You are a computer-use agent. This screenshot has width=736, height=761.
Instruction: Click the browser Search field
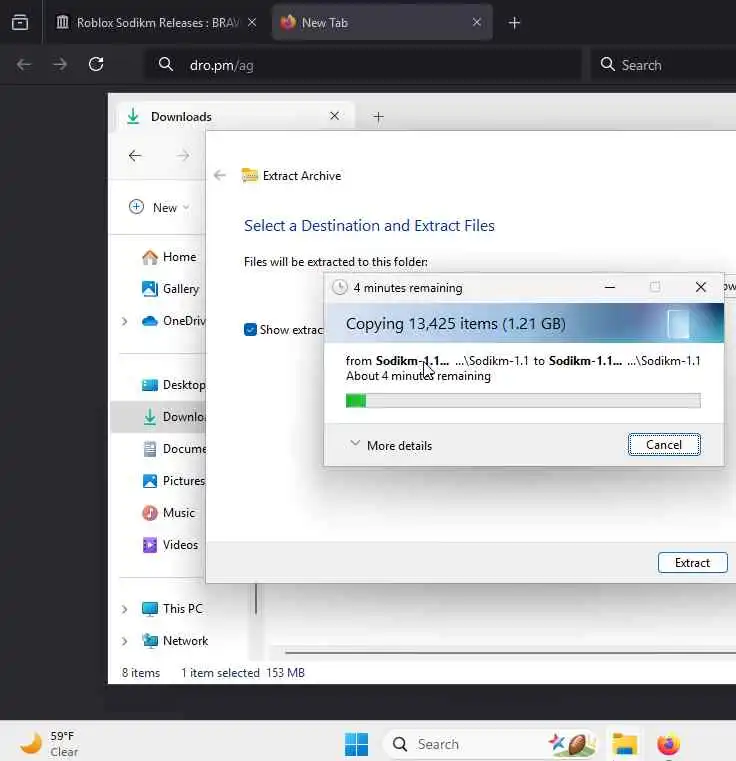[x=663, y=65]
